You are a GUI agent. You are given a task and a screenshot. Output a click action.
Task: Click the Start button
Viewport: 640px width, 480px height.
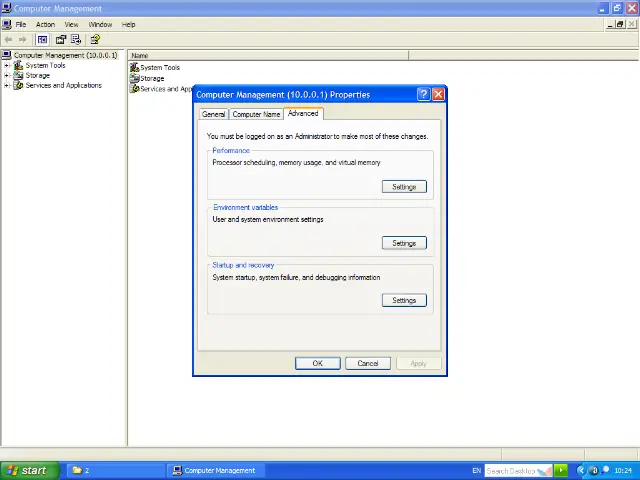point(29,471)
